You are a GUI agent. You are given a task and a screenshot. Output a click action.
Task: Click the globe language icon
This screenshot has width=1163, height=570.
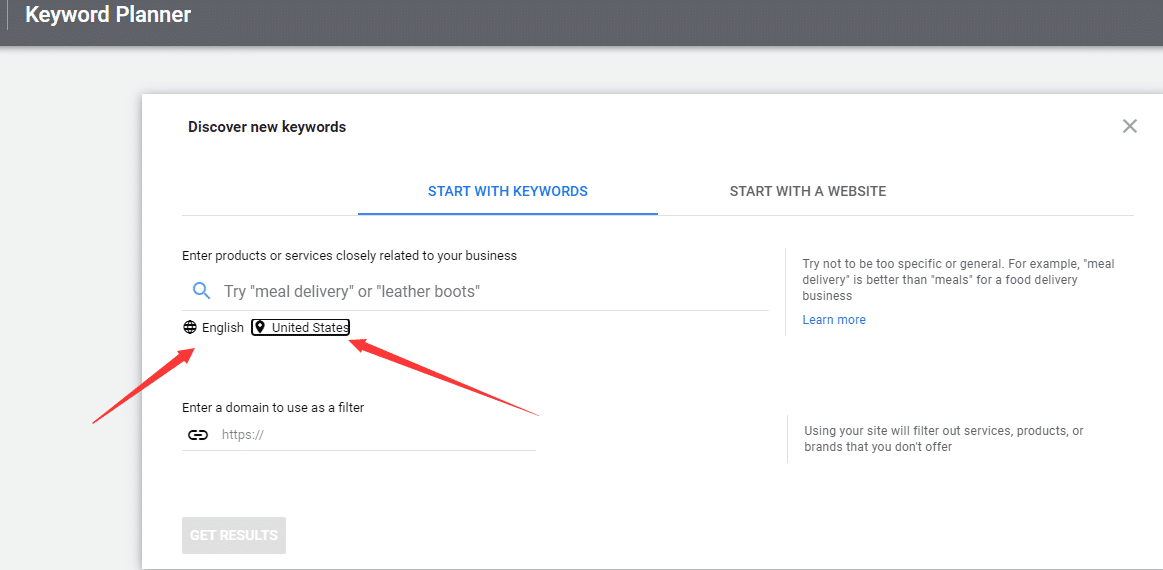pos(190,327)
